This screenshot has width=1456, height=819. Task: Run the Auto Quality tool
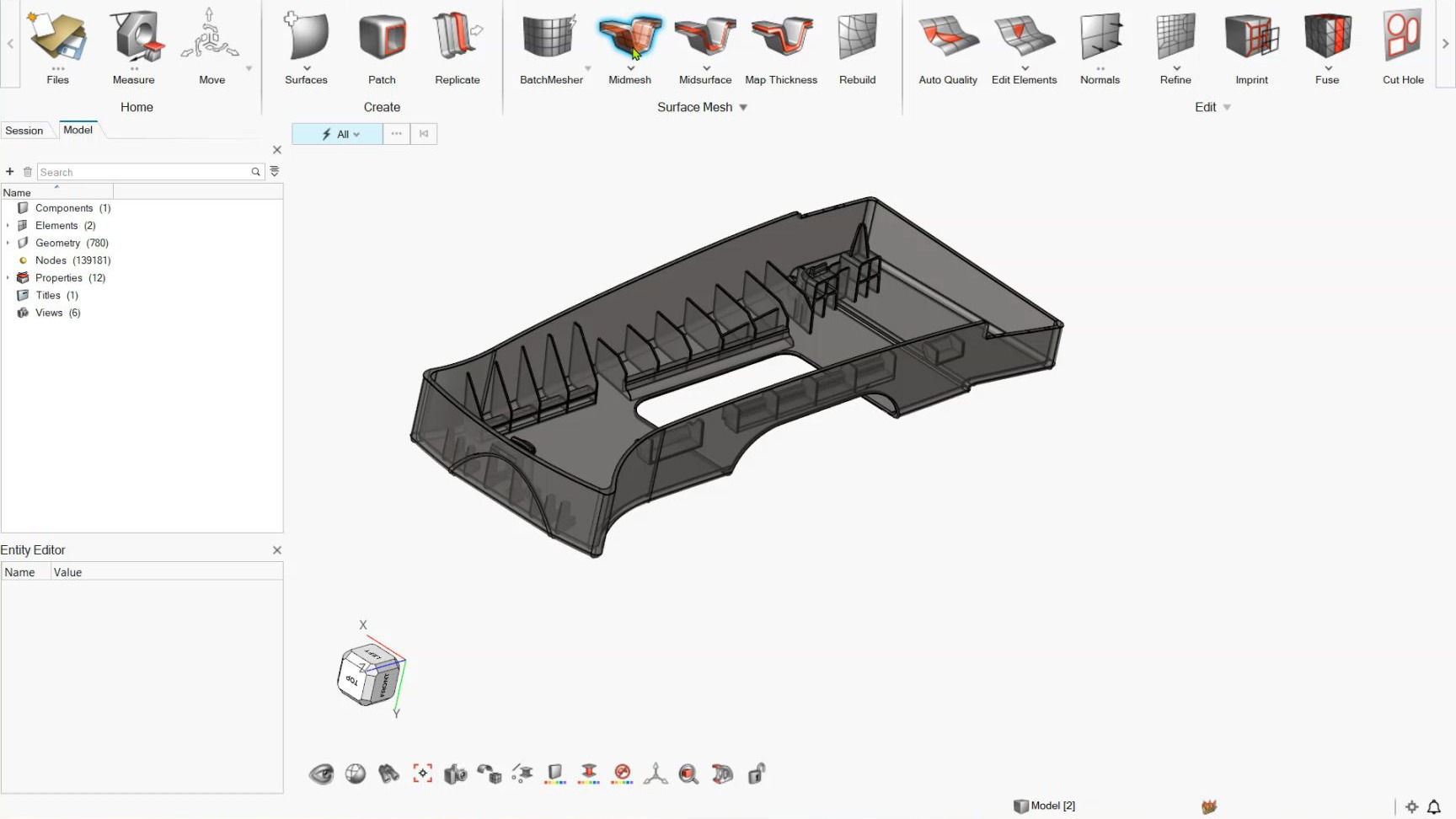pos(948,47)
